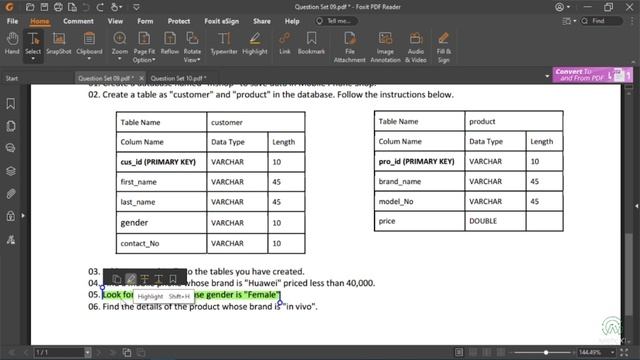Apply highlight from the floating text toolbar
This screenshot has width=640, height=360.
[131, 279]
